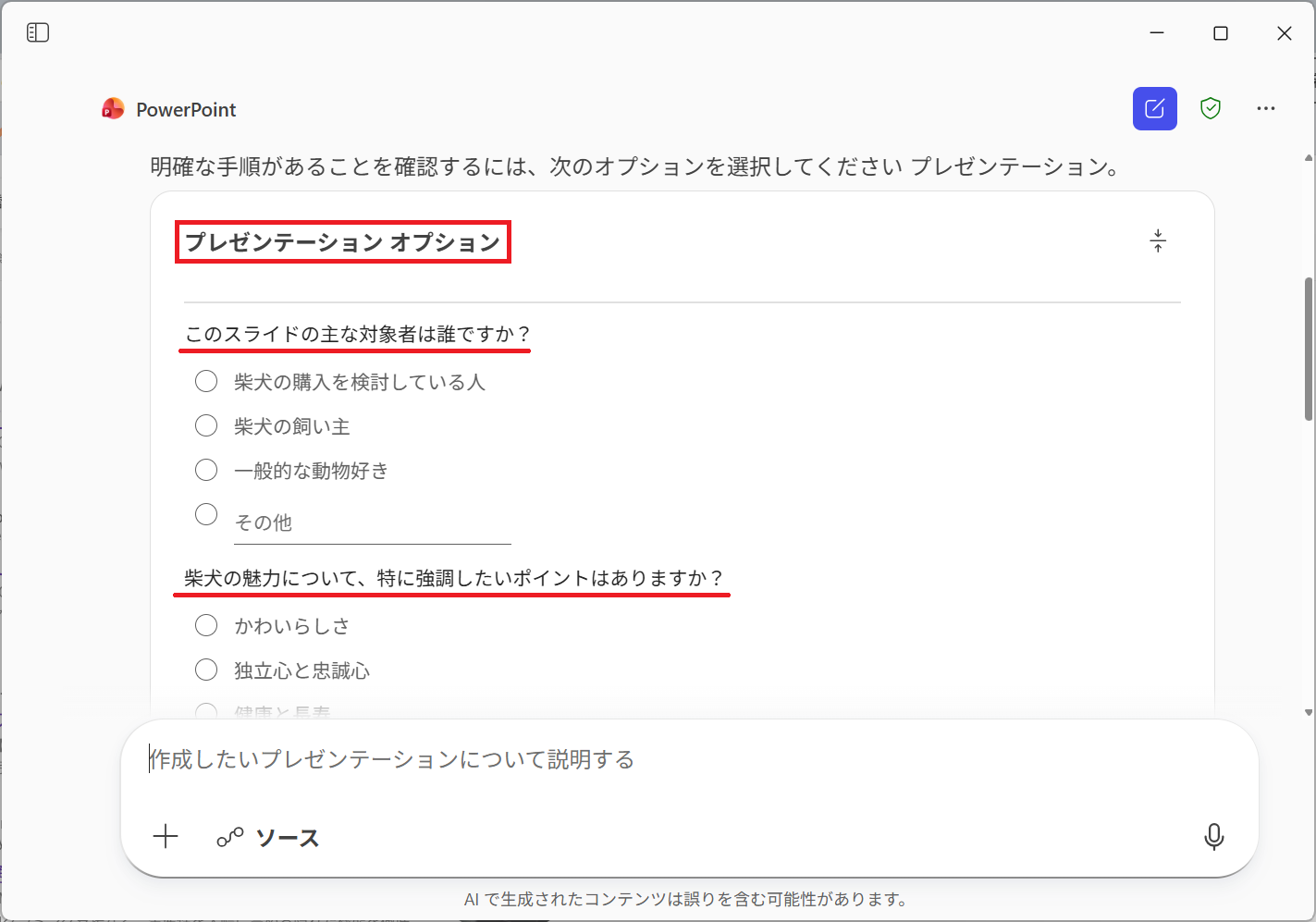Start a new chat with compose icon
This screenshot has width=1316, height=922.
pos(1154,109)
